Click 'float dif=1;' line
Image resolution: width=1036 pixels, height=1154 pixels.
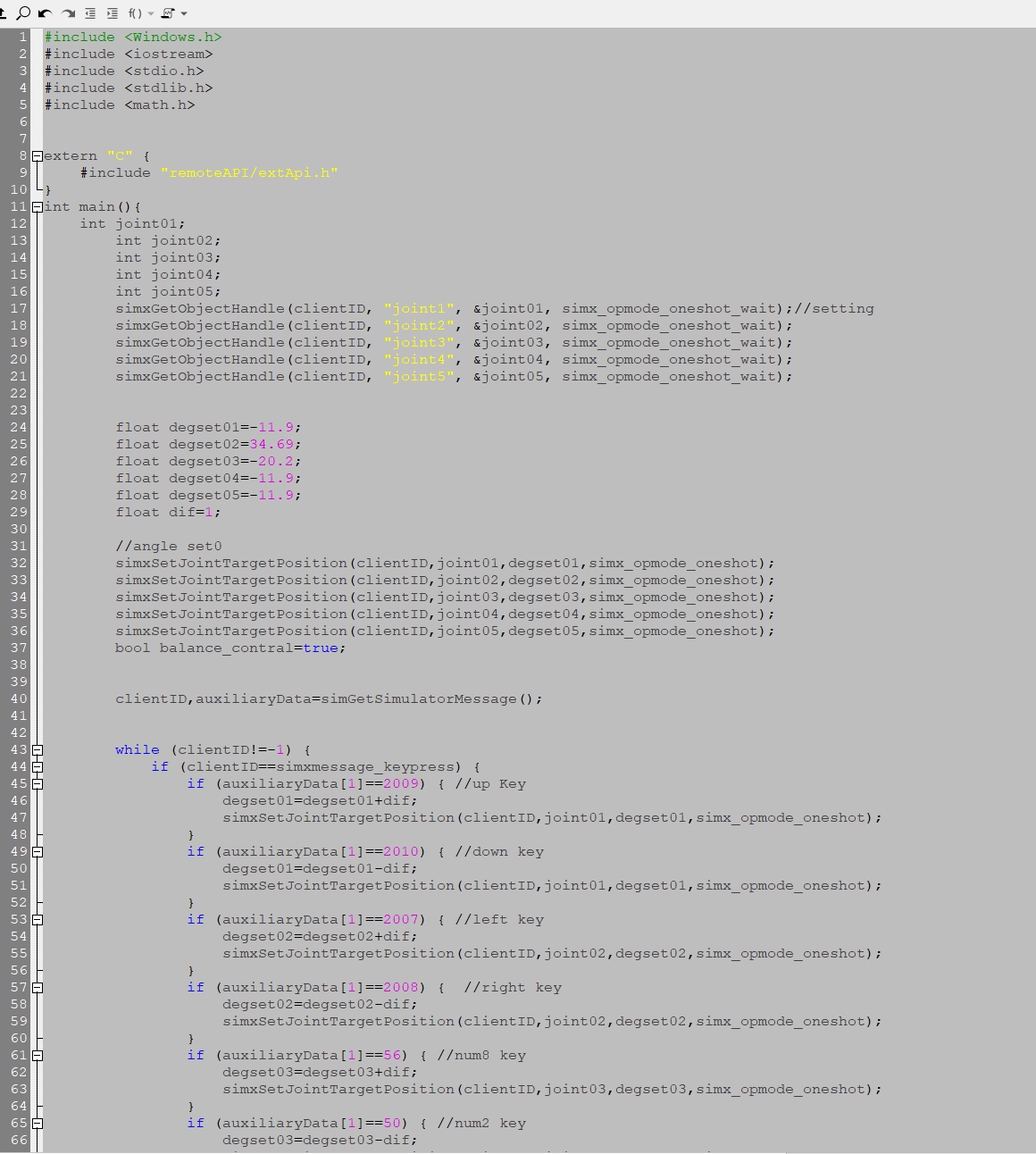point(168,512)
